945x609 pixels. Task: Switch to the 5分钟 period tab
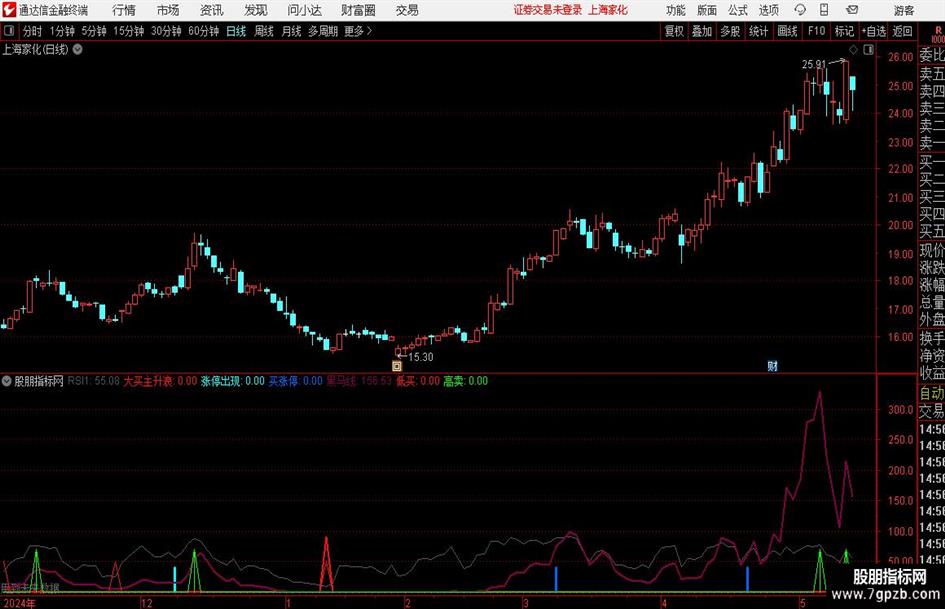tap(94, 31)
